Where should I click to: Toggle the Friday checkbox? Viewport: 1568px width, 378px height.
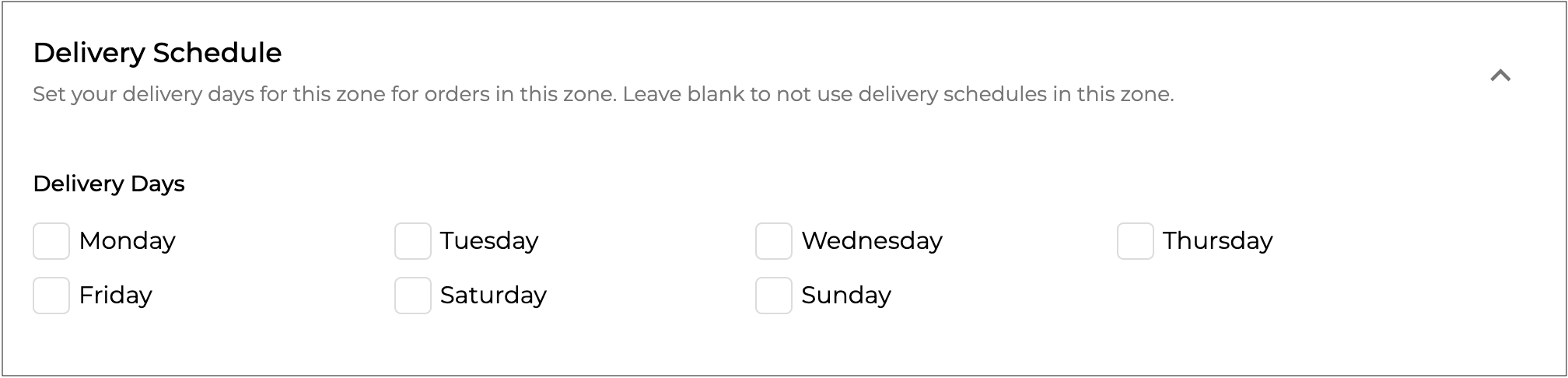51,296
